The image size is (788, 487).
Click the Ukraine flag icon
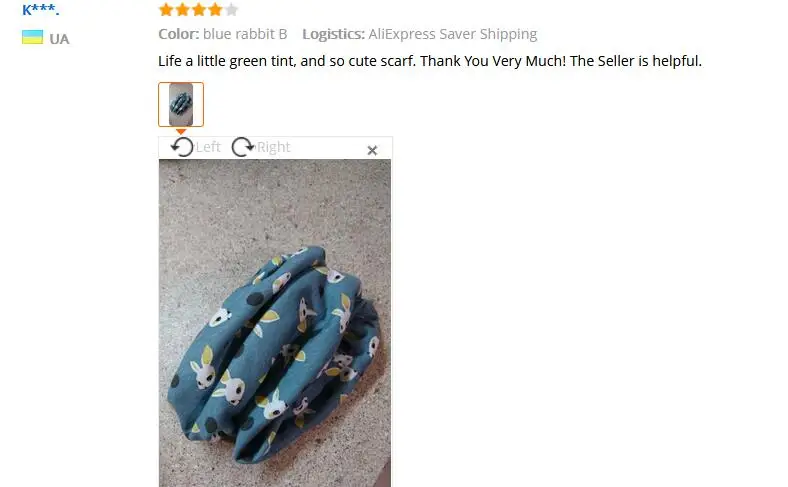32,37
